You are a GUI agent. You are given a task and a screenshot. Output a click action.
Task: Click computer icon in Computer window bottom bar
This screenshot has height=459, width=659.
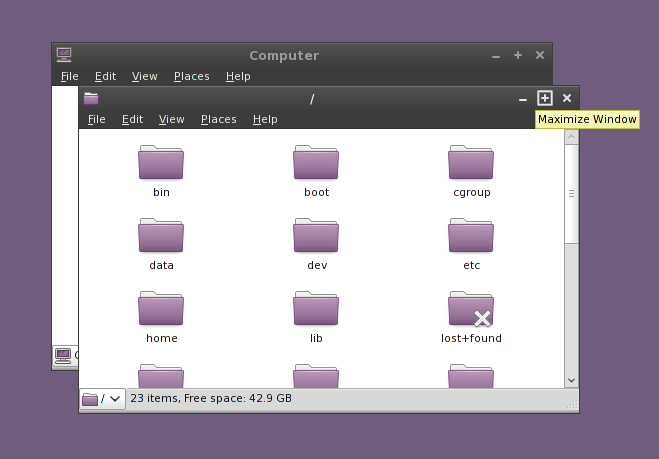[x=63, y=356]
